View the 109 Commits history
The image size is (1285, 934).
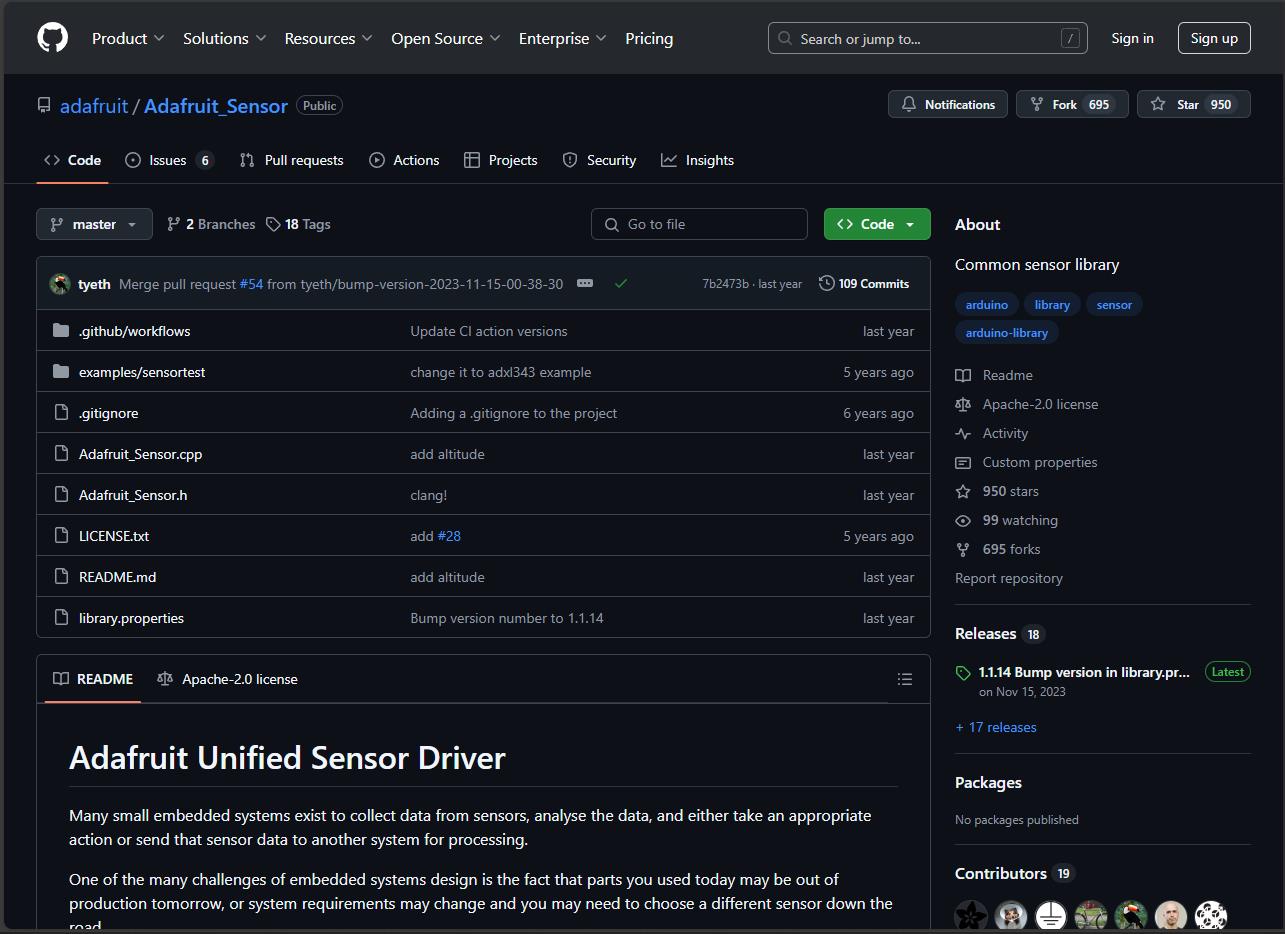tap(864, 283)
